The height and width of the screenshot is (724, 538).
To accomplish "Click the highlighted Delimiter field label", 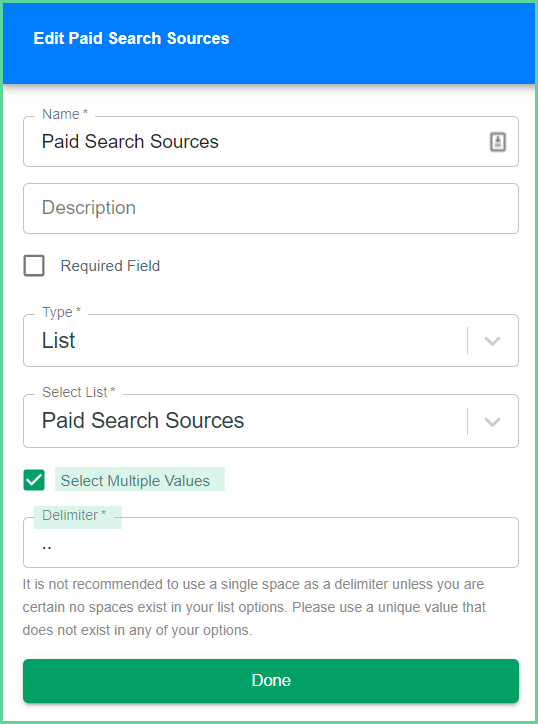I will click(x=74, y=515).
